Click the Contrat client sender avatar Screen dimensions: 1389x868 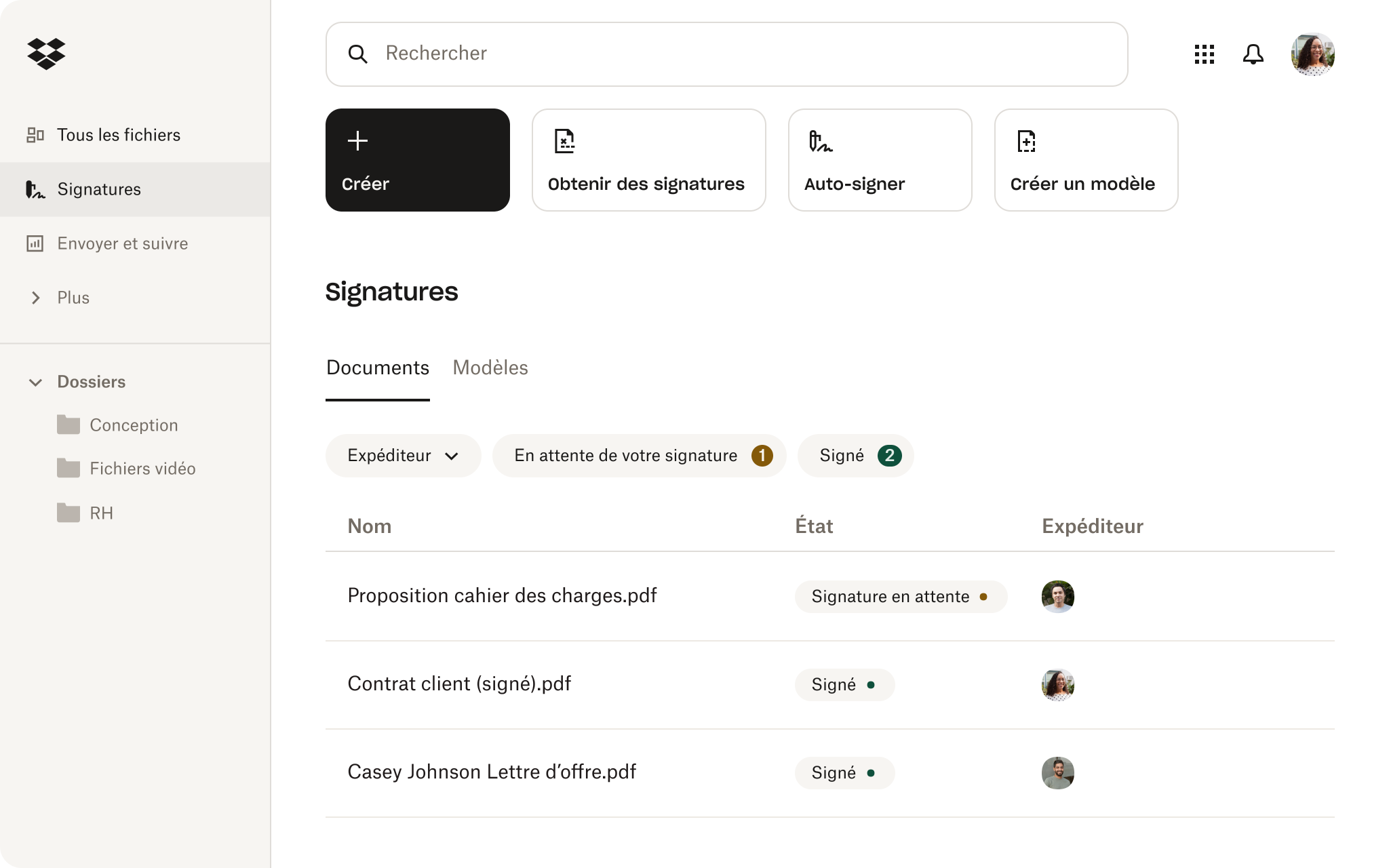point(1058,684)
